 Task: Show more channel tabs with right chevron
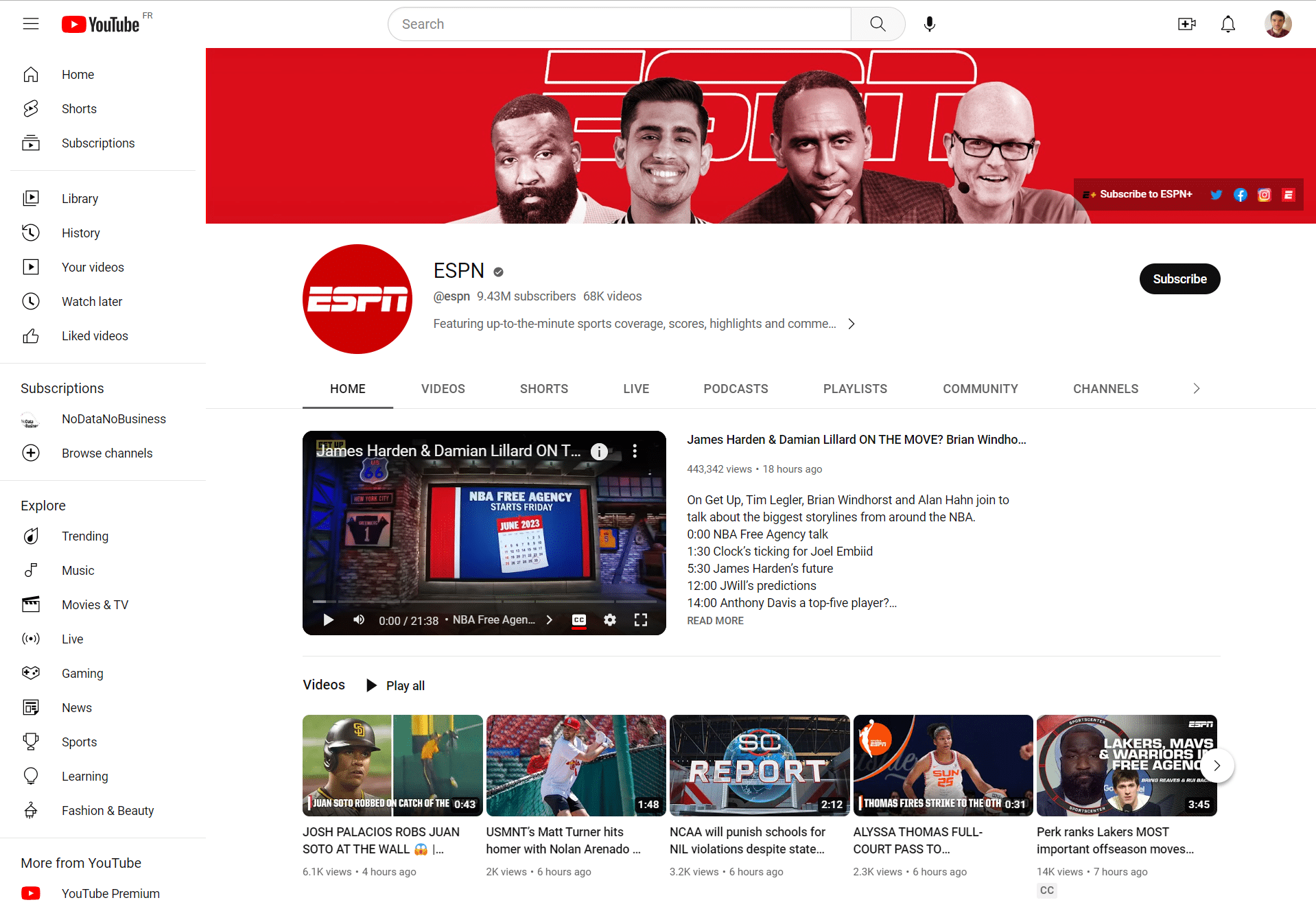click(x=1197, y=389)
